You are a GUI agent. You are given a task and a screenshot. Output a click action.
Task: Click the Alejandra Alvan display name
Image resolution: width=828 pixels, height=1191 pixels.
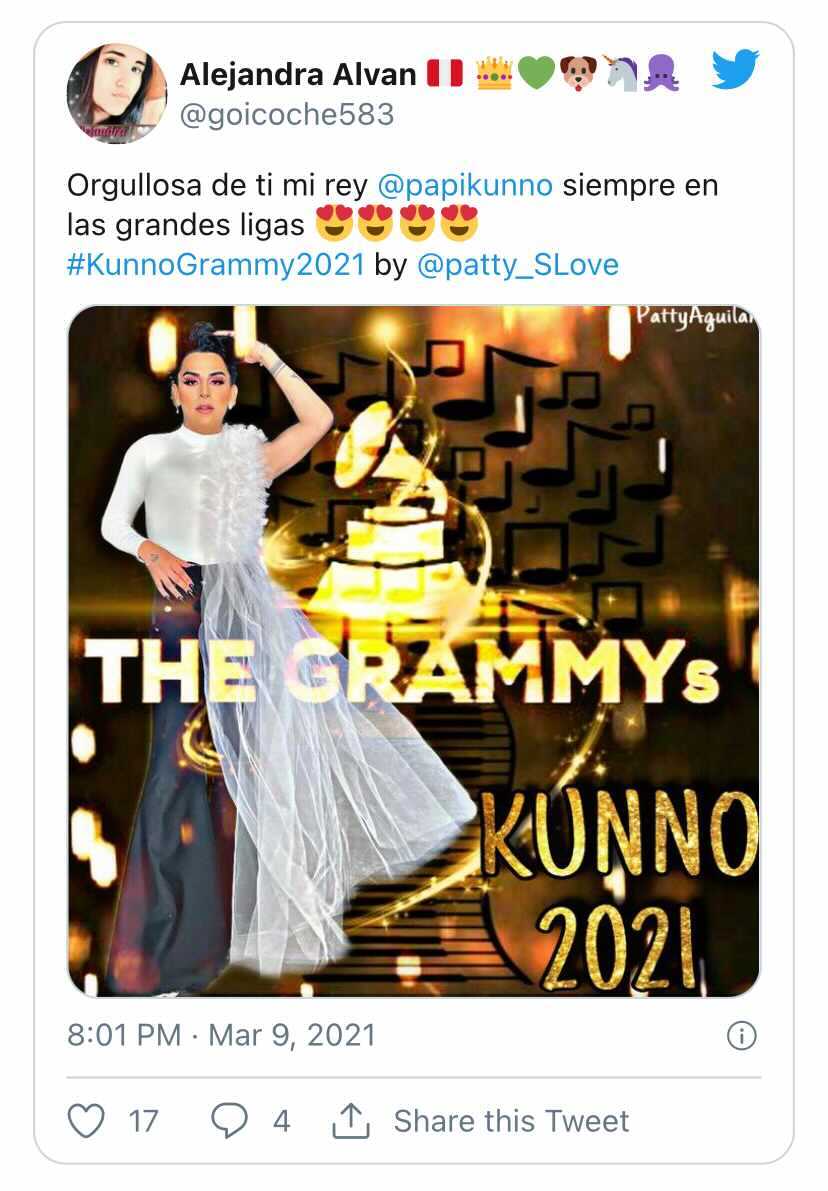(298, 74)
